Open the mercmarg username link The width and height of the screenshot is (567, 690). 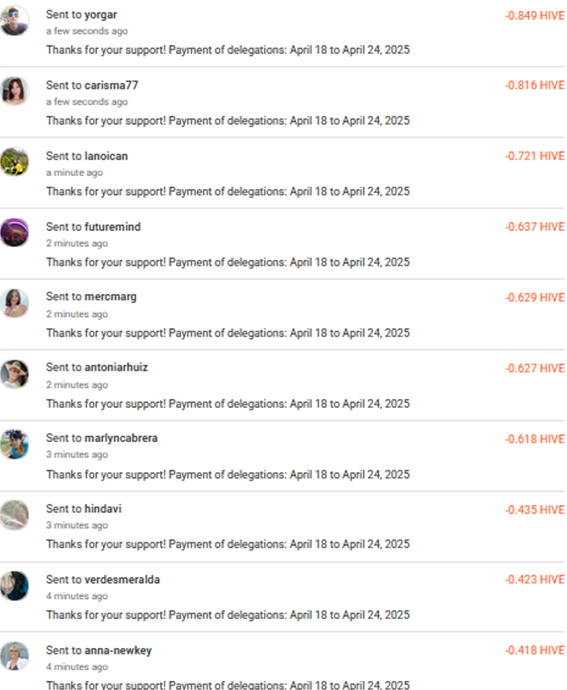click(110, 297)
